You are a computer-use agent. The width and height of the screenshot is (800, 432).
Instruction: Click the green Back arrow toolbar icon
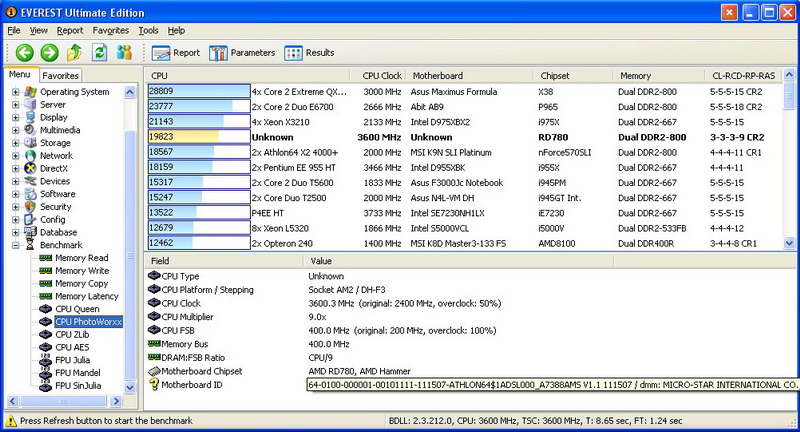[x=24, y=53]
